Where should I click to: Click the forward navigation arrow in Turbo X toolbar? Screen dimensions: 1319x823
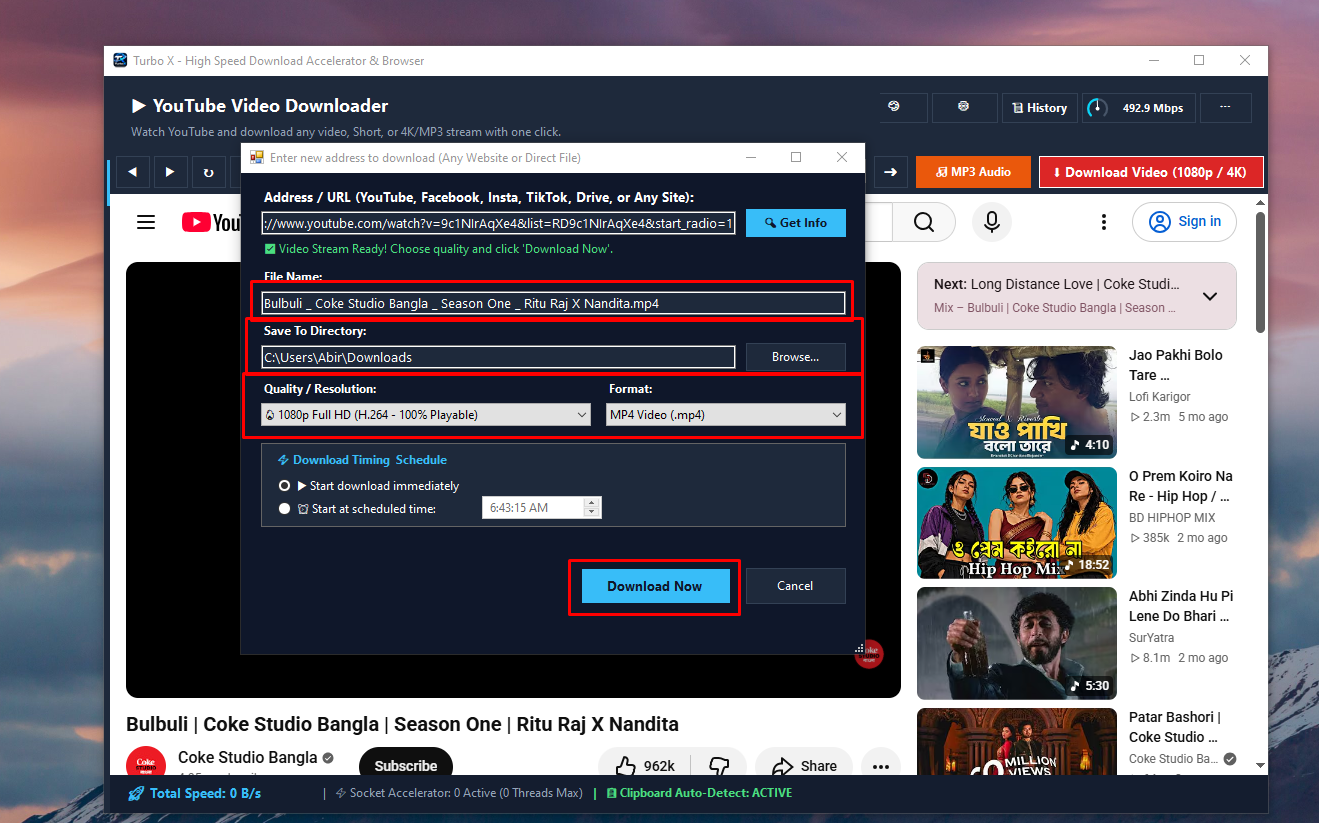coord(170,172)
